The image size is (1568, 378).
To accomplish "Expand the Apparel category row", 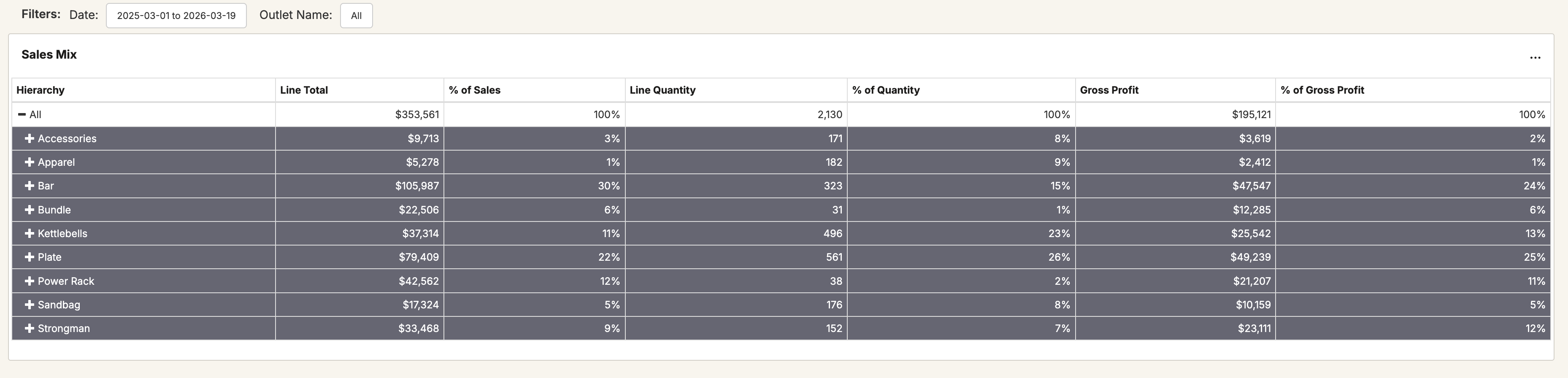I will pyautogui.click(x=29, y=162).
